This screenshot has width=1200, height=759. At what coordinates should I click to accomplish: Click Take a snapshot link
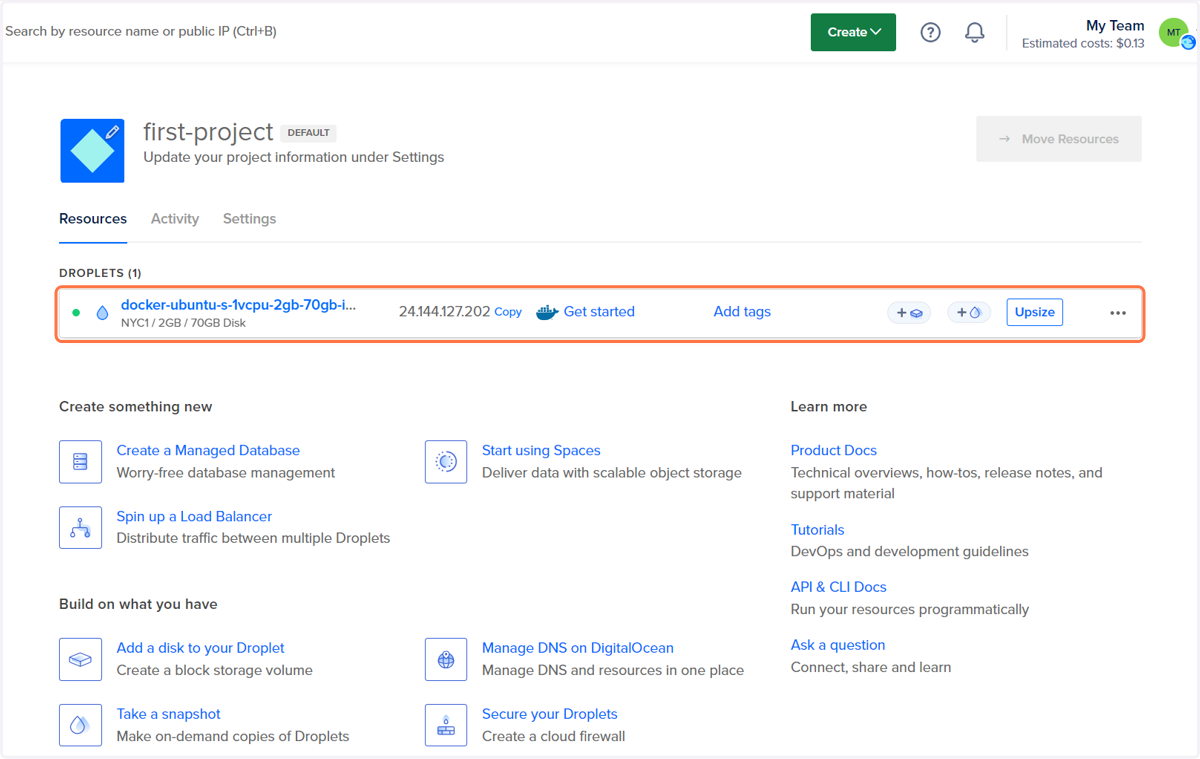click(168, 714)
